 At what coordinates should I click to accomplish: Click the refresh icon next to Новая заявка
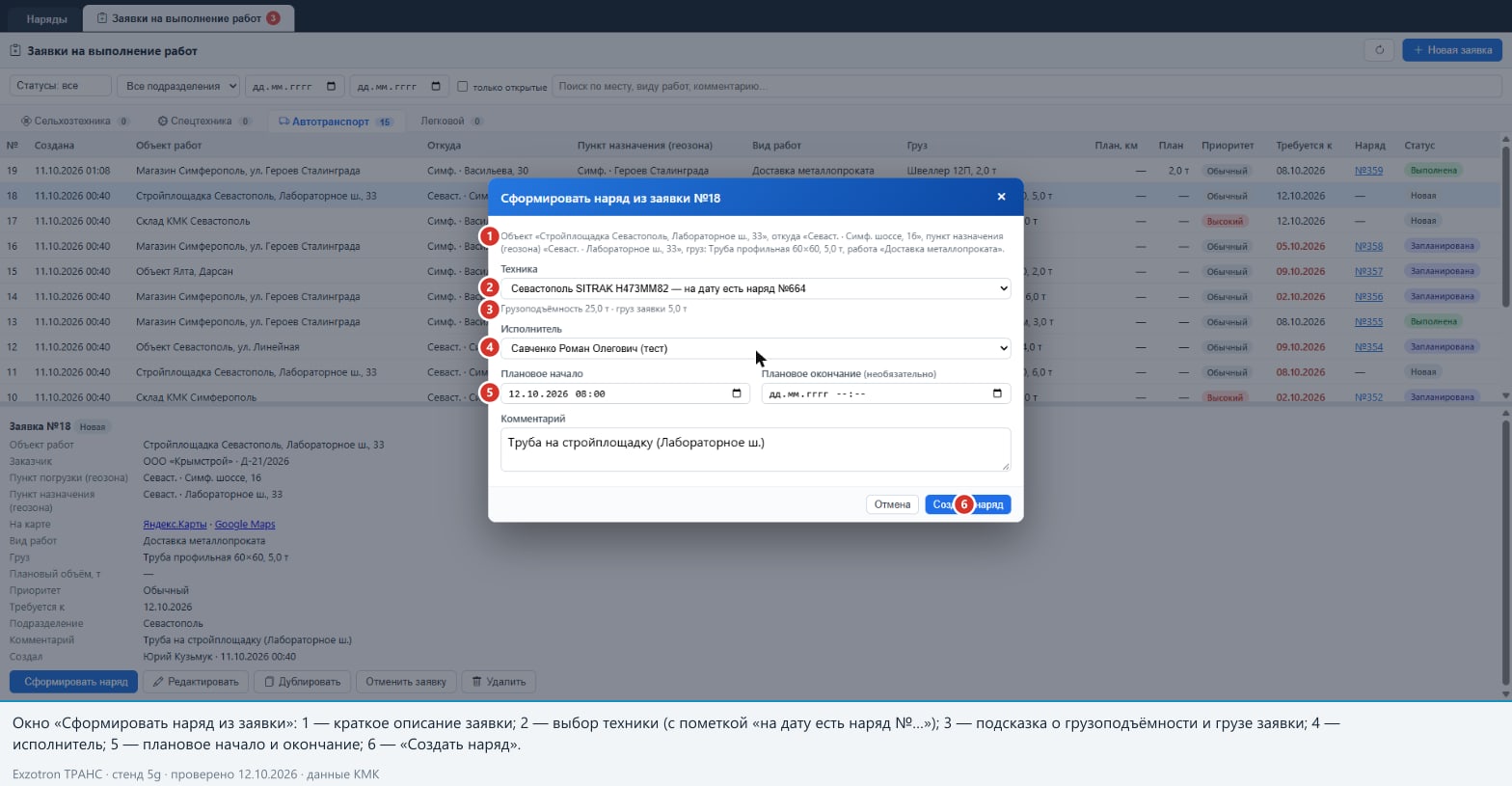[x=1379, y=50]
